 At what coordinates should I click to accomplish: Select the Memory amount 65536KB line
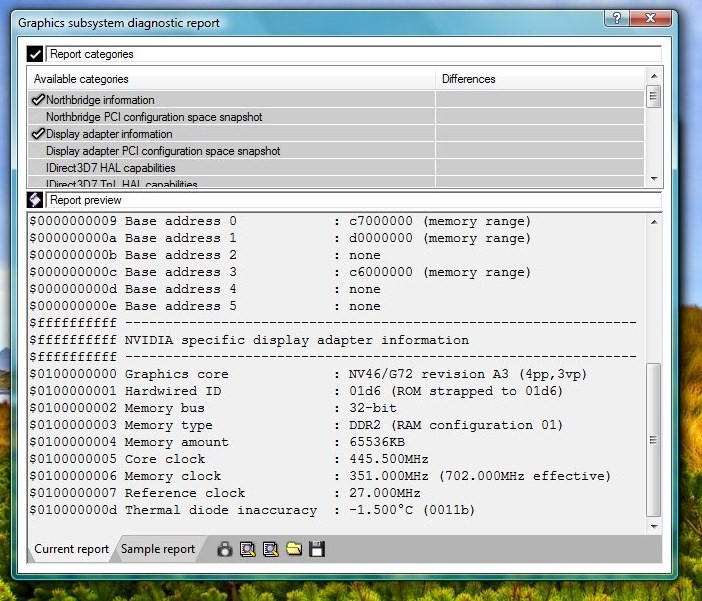217,442
